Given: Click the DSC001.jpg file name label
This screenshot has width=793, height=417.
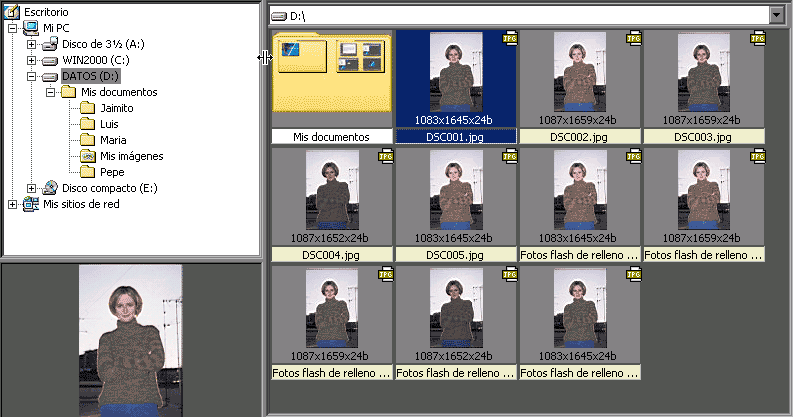Looking at the screenshot, I should (456, 136).
